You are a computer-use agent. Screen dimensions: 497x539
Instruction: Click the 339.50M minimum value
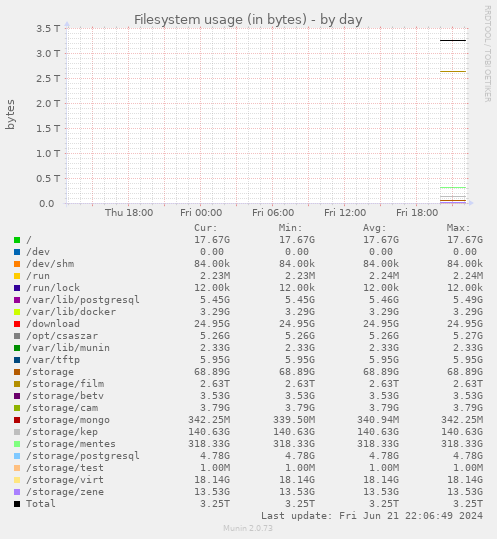coord(294,420)
